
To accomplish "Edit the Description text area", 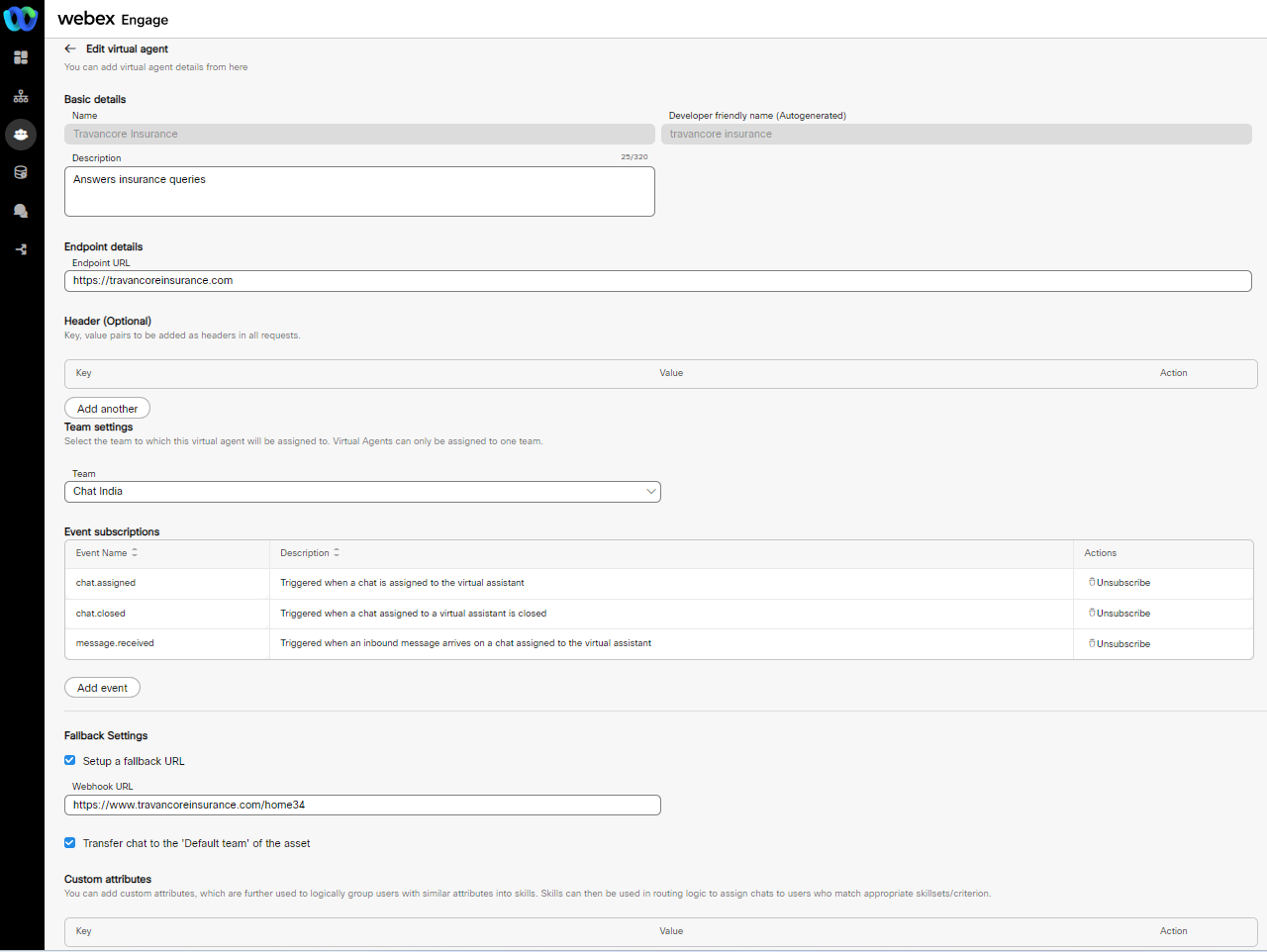I will click(x=359, y=191).
